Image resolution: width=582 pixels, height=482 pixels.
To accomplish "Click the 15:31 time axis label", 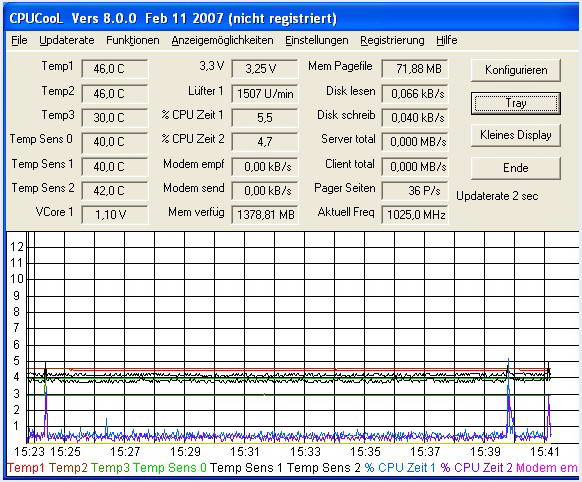I will coord(245,452).
